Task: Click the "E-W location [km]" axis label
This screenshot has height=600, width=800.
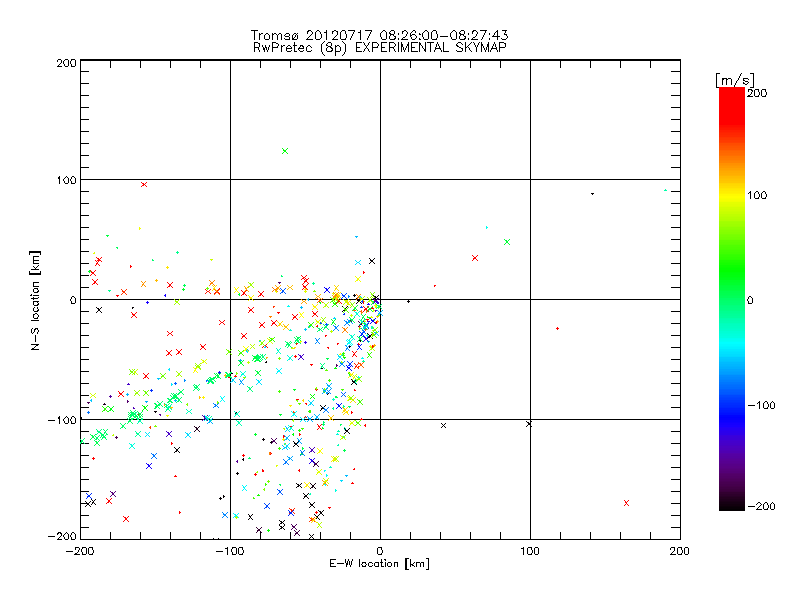Action: point(379,564)
